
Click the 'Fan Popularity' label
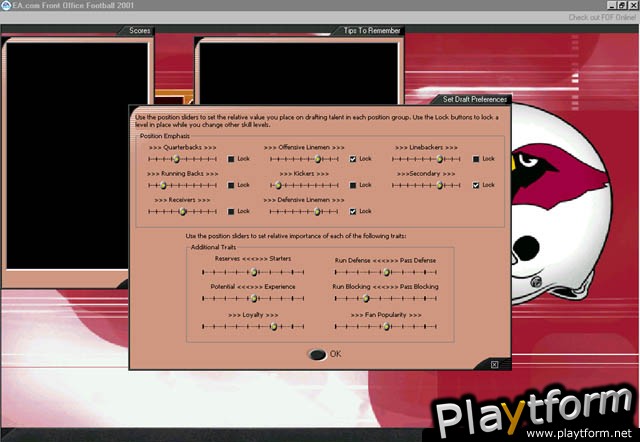click(x=386, y=315)
